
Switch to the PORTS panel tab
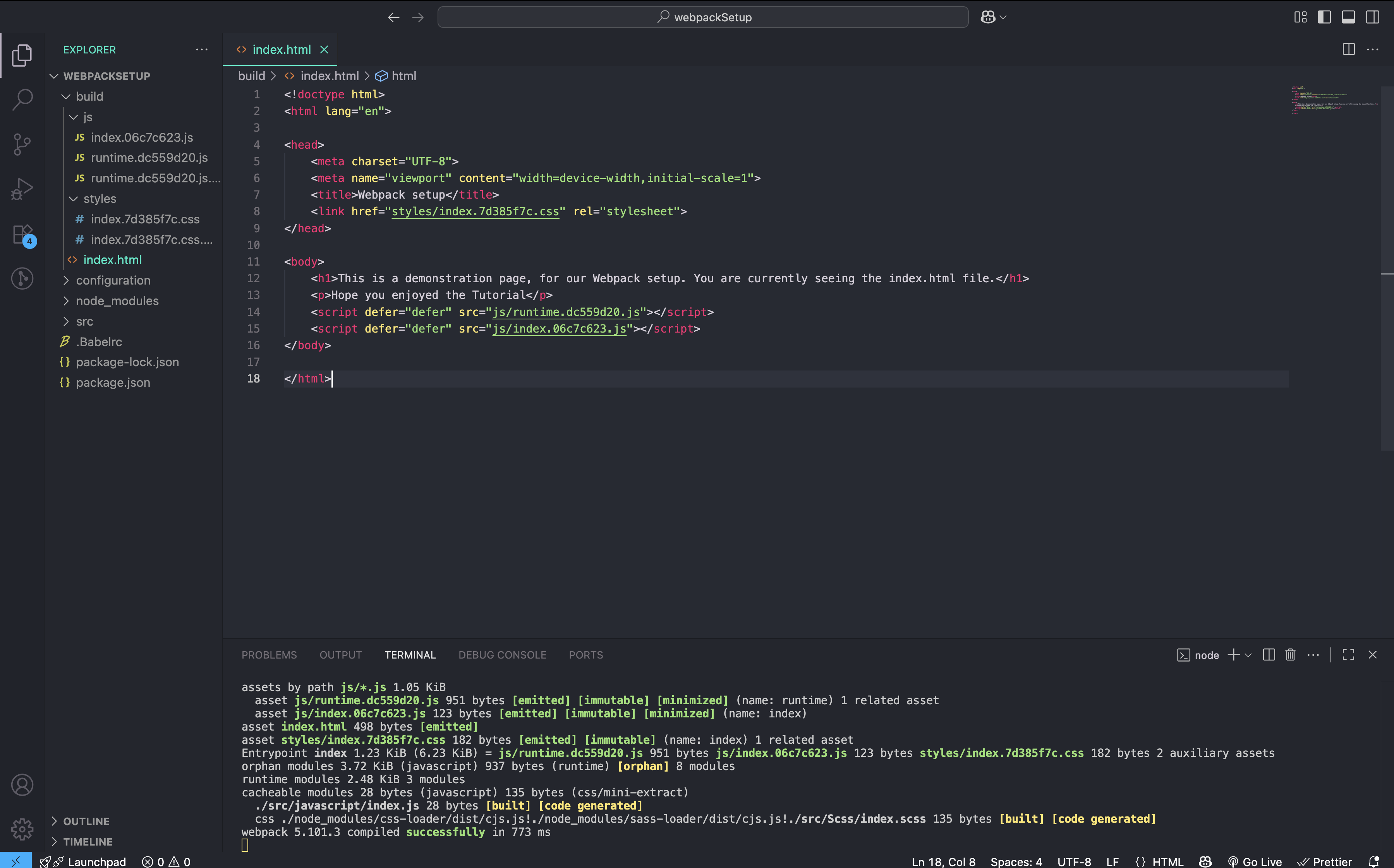point(585,655)
